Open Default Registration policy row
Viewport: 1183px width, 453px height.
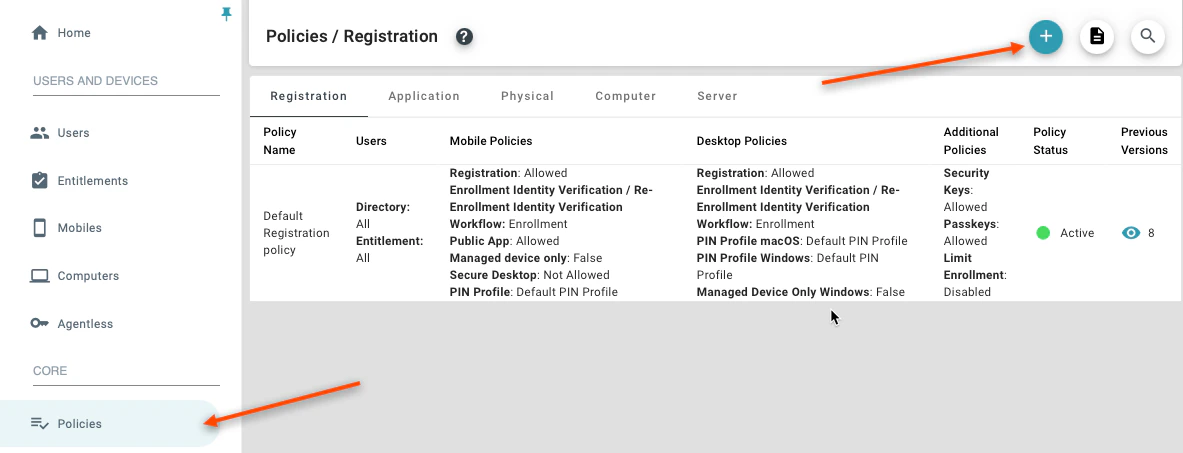tap(296, 233)
